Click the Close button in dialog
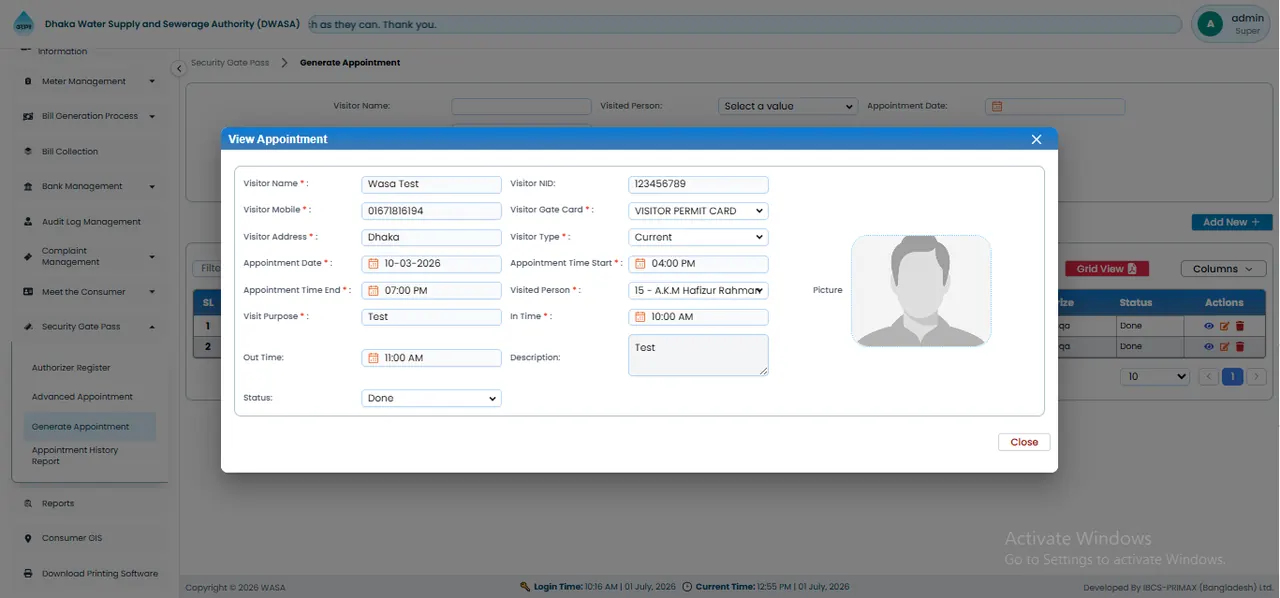The width and height of the screenshot is (1280, 598). pos(1024,442)
